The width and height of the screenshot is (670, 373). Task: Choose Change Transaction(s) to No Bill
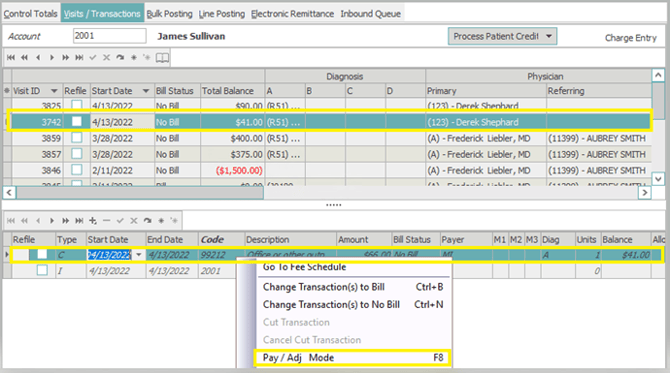point(353,305)
